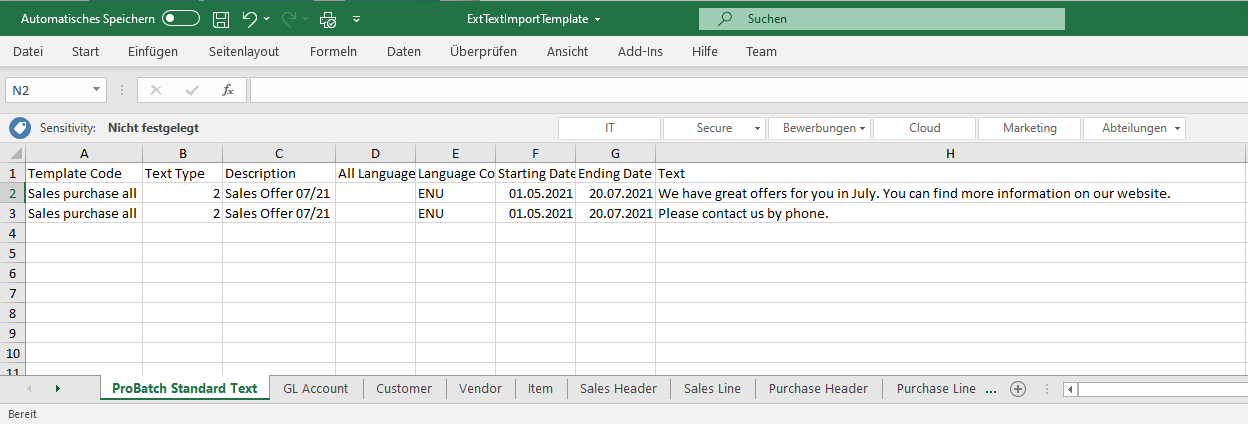1248x424 pixels.
Task: Click the scroll sheet tabs right arrow
Action: [x=57, y=388]
